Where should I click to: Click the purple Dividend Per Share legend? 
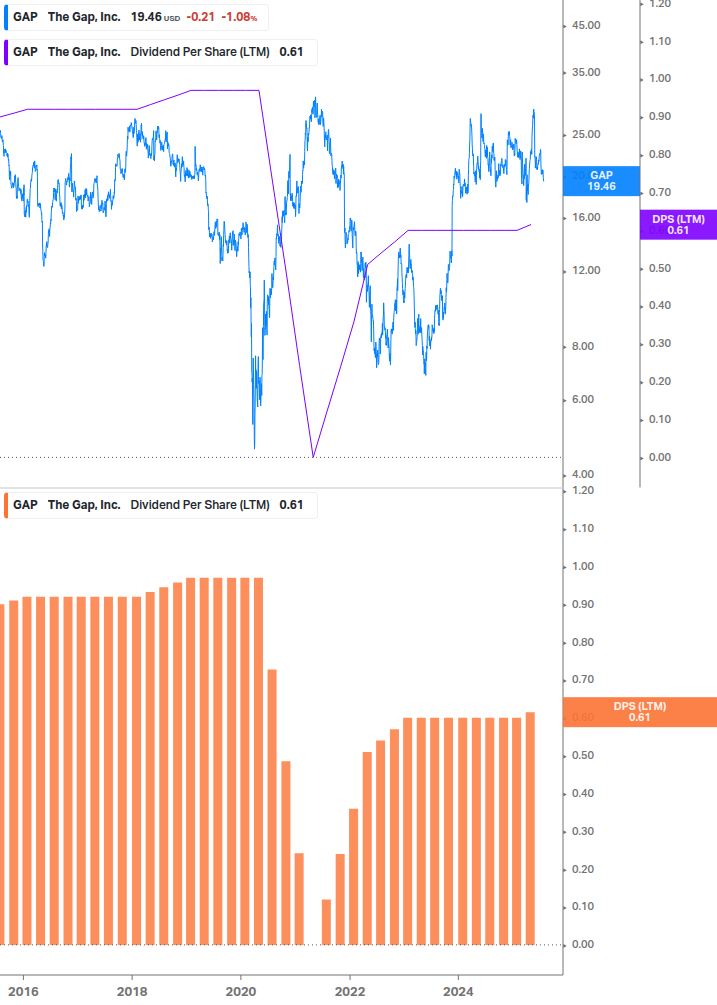pyautogui.click(x=160, y=53)
